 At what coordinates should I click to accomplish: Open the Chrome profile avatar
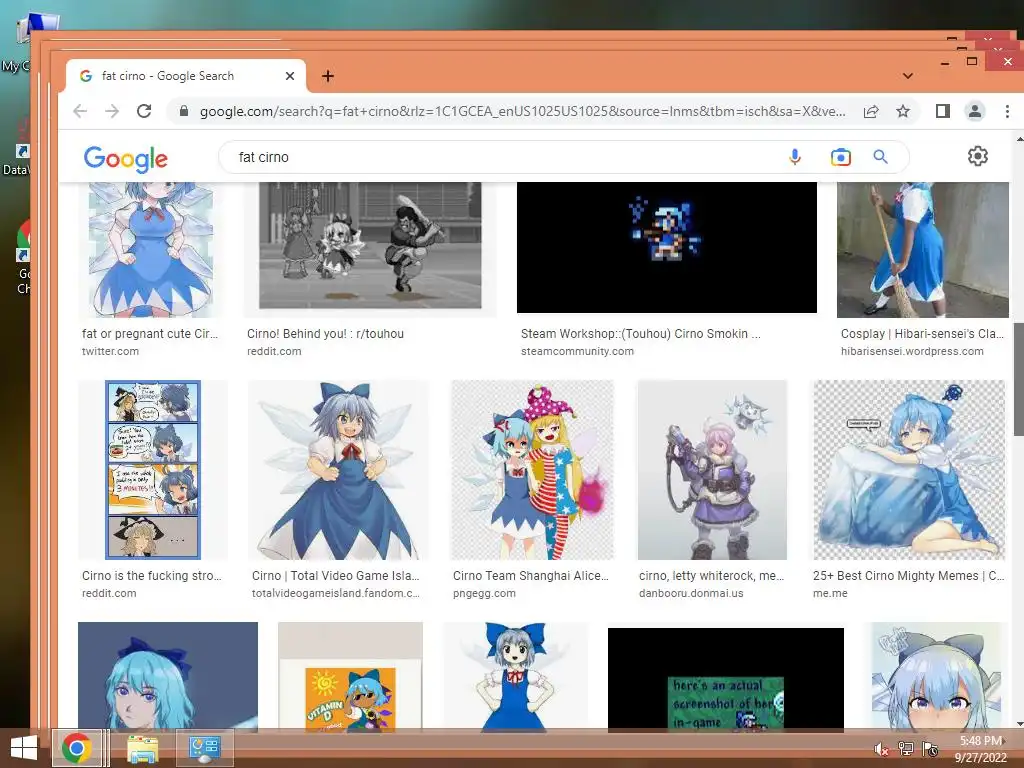click(974, 112)
